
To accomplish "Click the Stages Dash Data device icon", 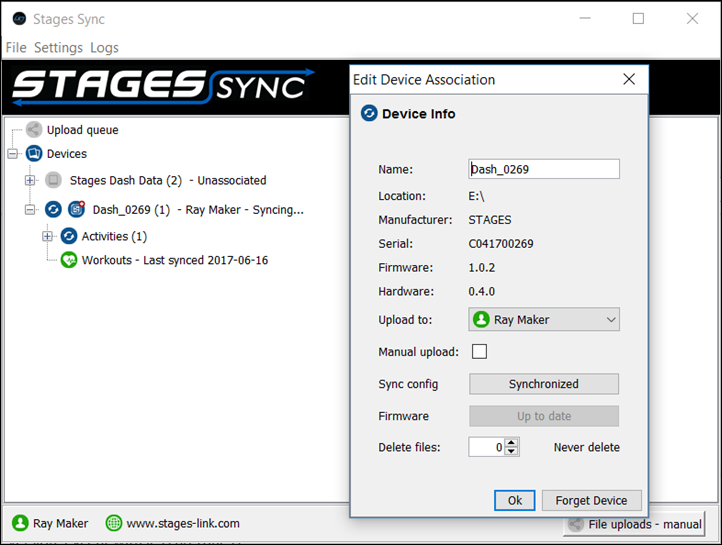I will 54,181.
